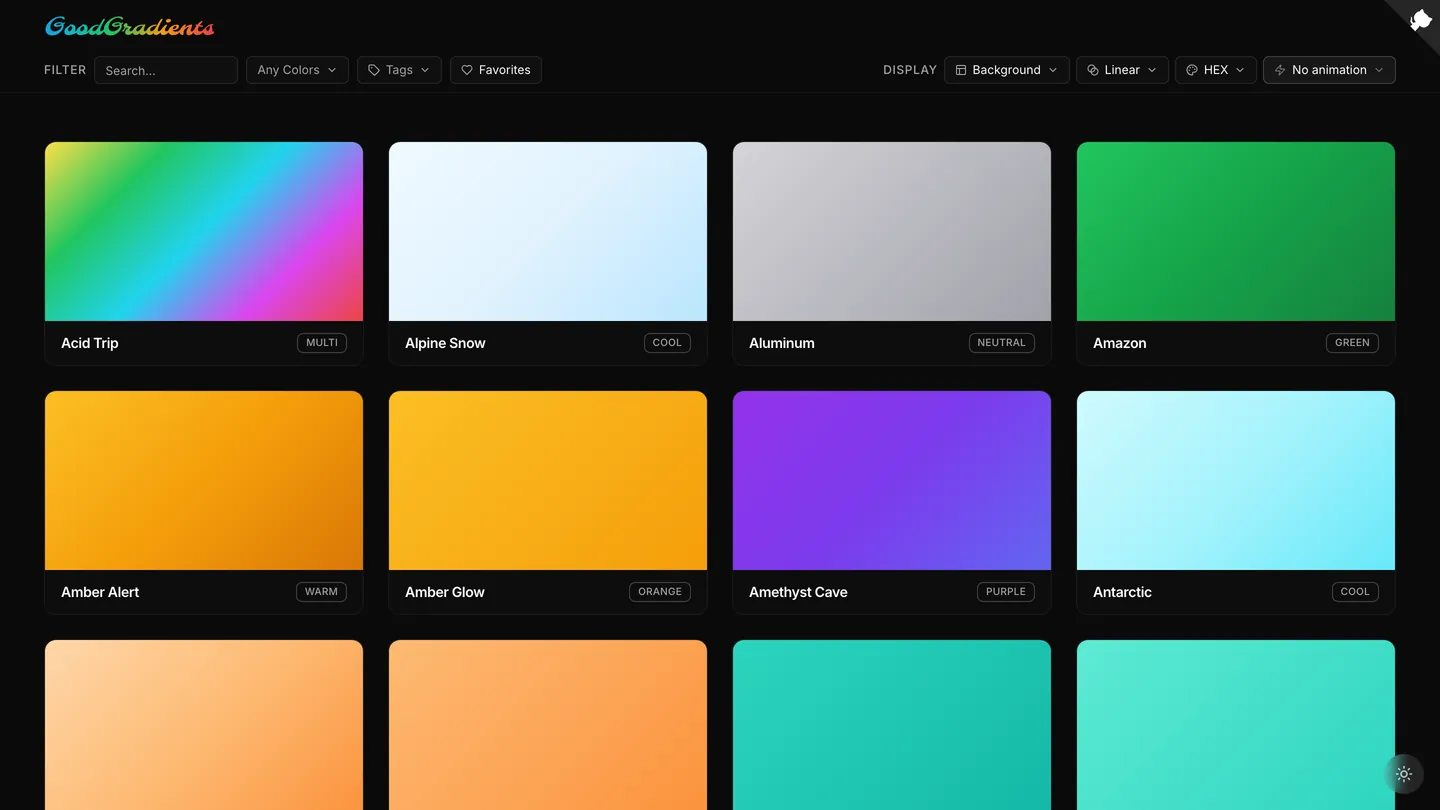Click the Amber Alert title text
The width and height of the screenshot is (1440, 810).
100,592
